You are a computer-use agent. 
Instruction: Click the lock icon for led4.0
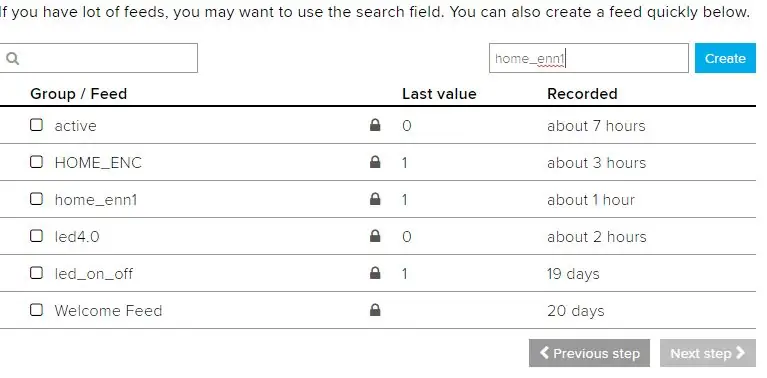coord(375,236)
